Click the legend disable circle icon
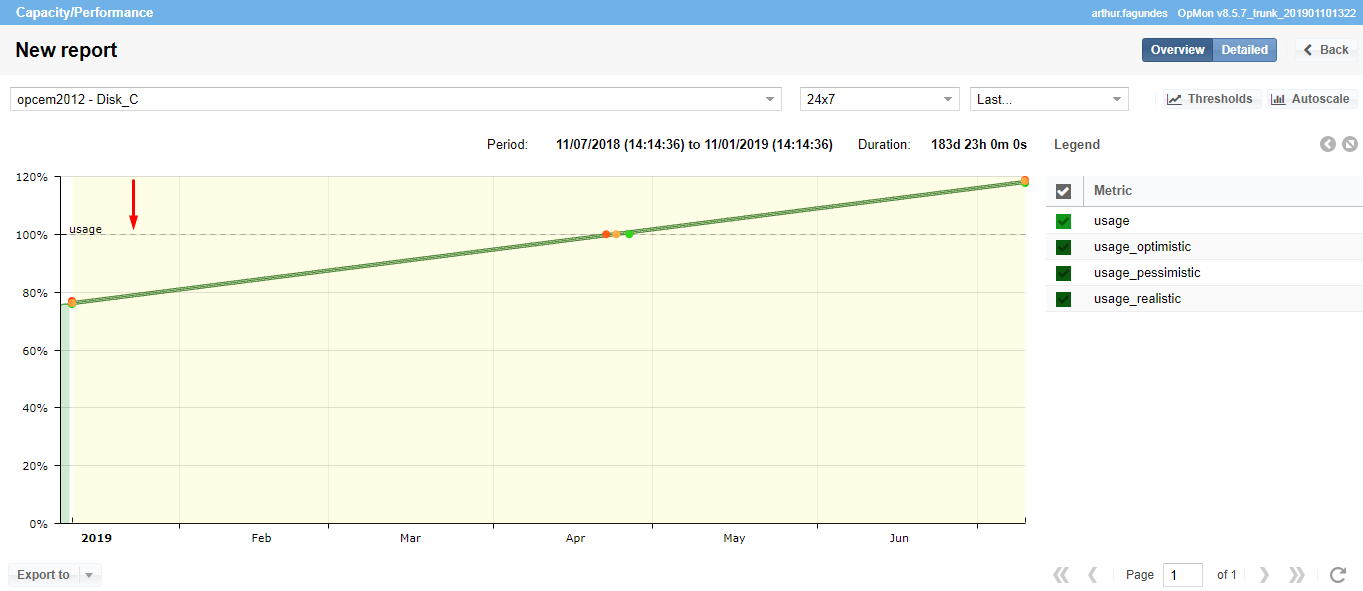The image size is (1363, 591). coord(1350,144)
